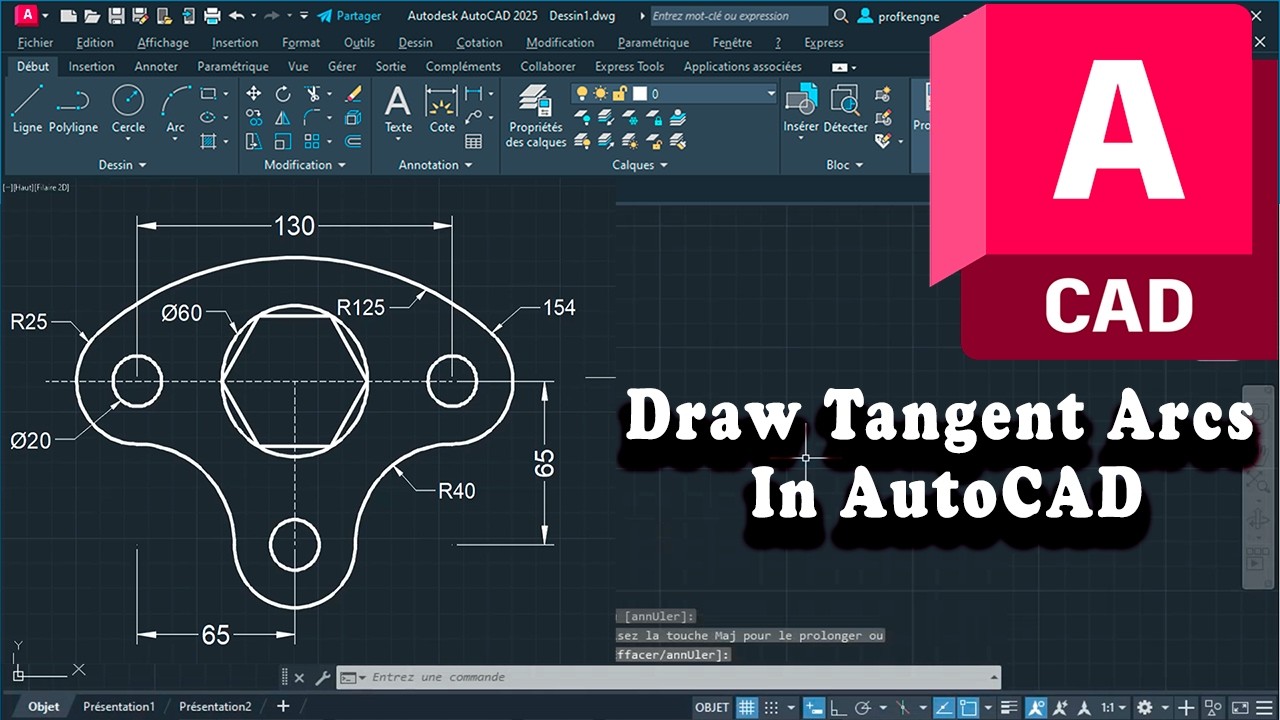Screen dimensions: 1280x720
Task: Click the keyword search field
Action: [x=738, y=16]
